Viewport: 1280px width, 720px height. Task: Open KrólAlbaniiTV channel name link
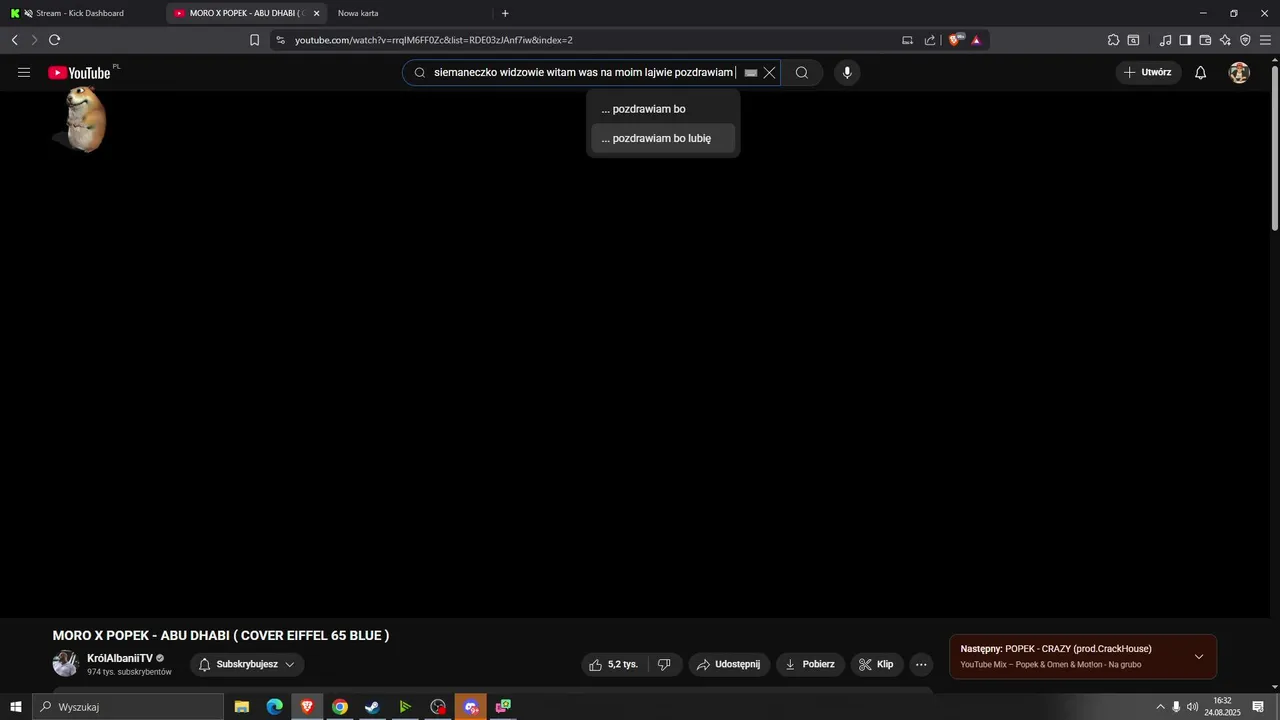pos(120,658)
